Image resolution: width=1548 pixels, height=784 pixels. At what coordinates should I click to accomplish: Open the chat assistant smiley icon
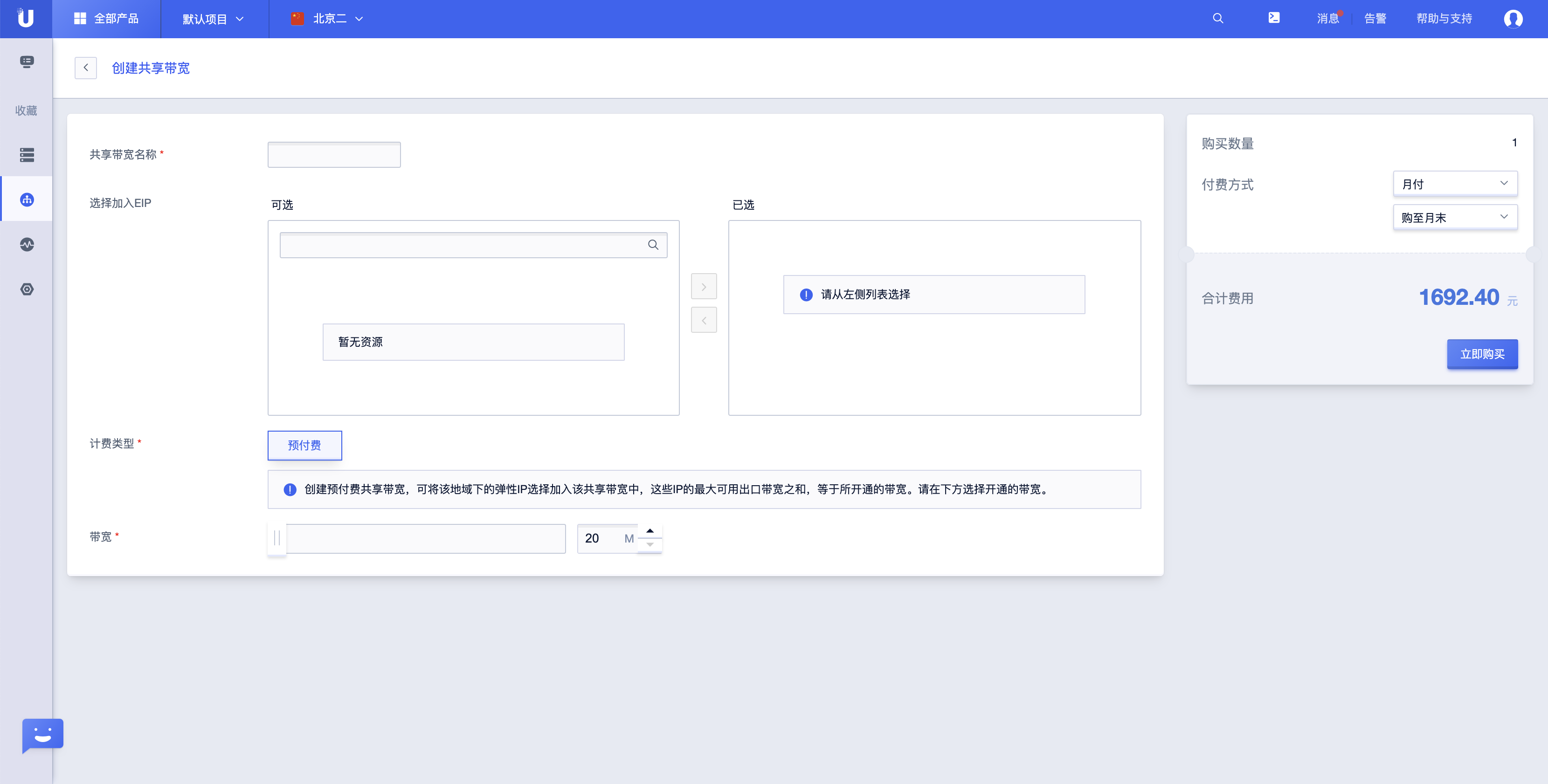(x=43, y=734)
